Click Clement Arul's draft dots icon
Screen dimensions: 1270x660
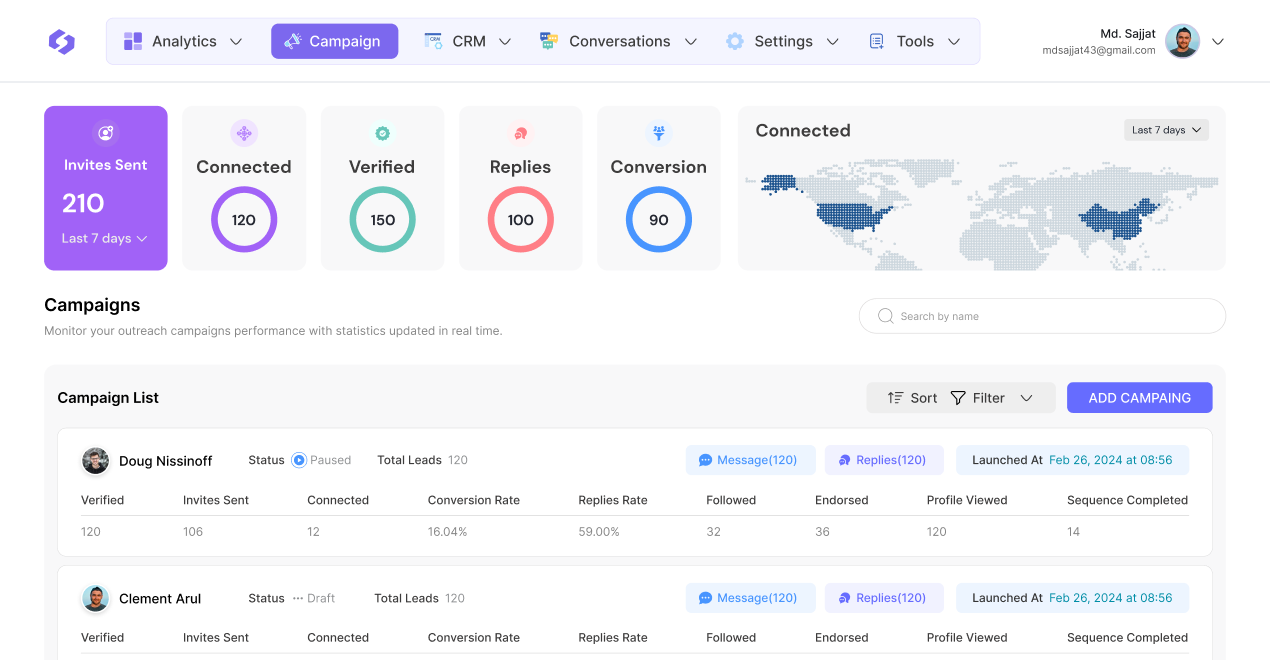(x=298, y=598)
